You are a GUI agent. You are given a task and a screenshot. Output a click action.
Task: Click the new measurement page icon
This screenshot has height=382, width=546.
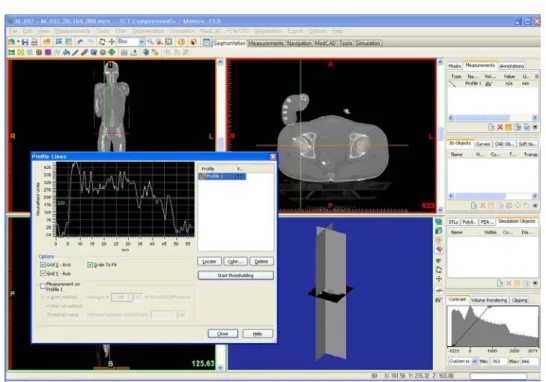coord(491,127)
